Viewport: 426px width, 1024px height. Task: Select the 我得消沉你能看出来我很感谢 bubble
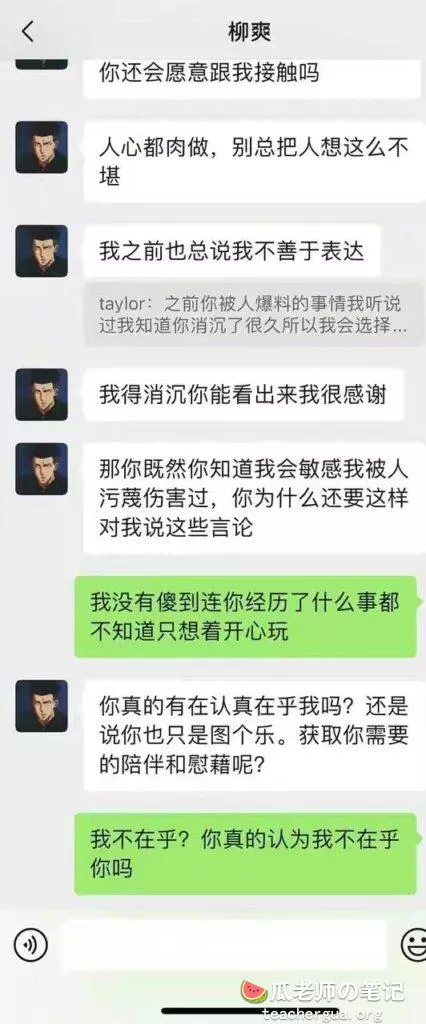243,394
